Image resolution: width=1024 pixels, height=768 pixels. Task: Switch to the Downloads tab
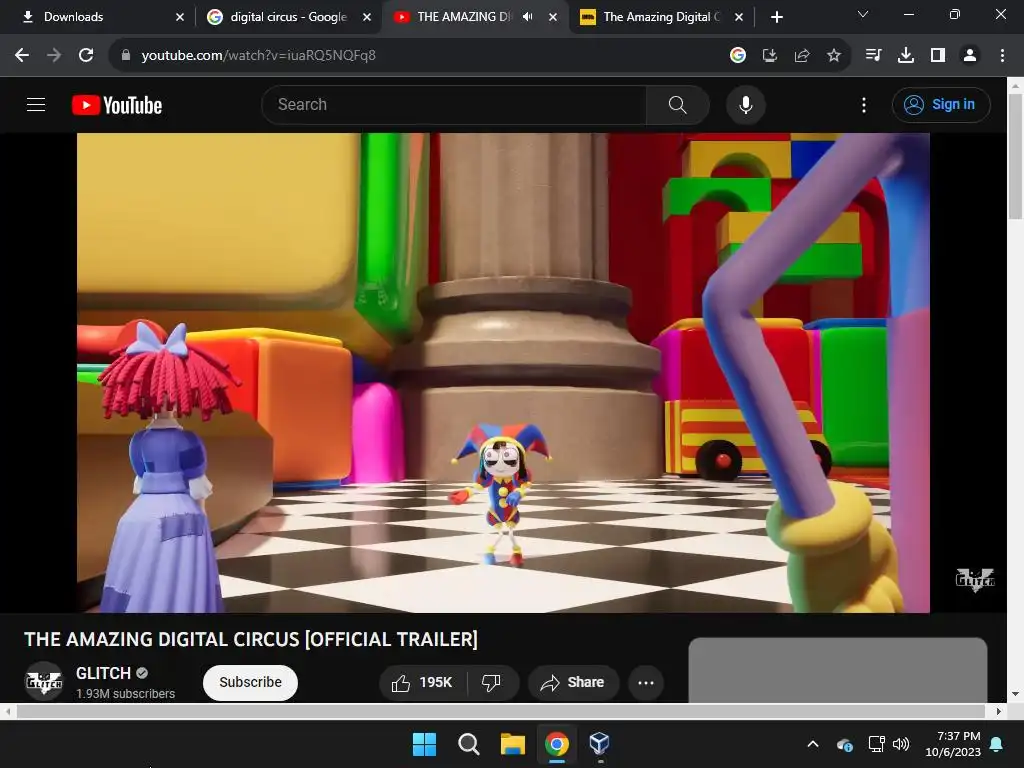coord(98,17)
